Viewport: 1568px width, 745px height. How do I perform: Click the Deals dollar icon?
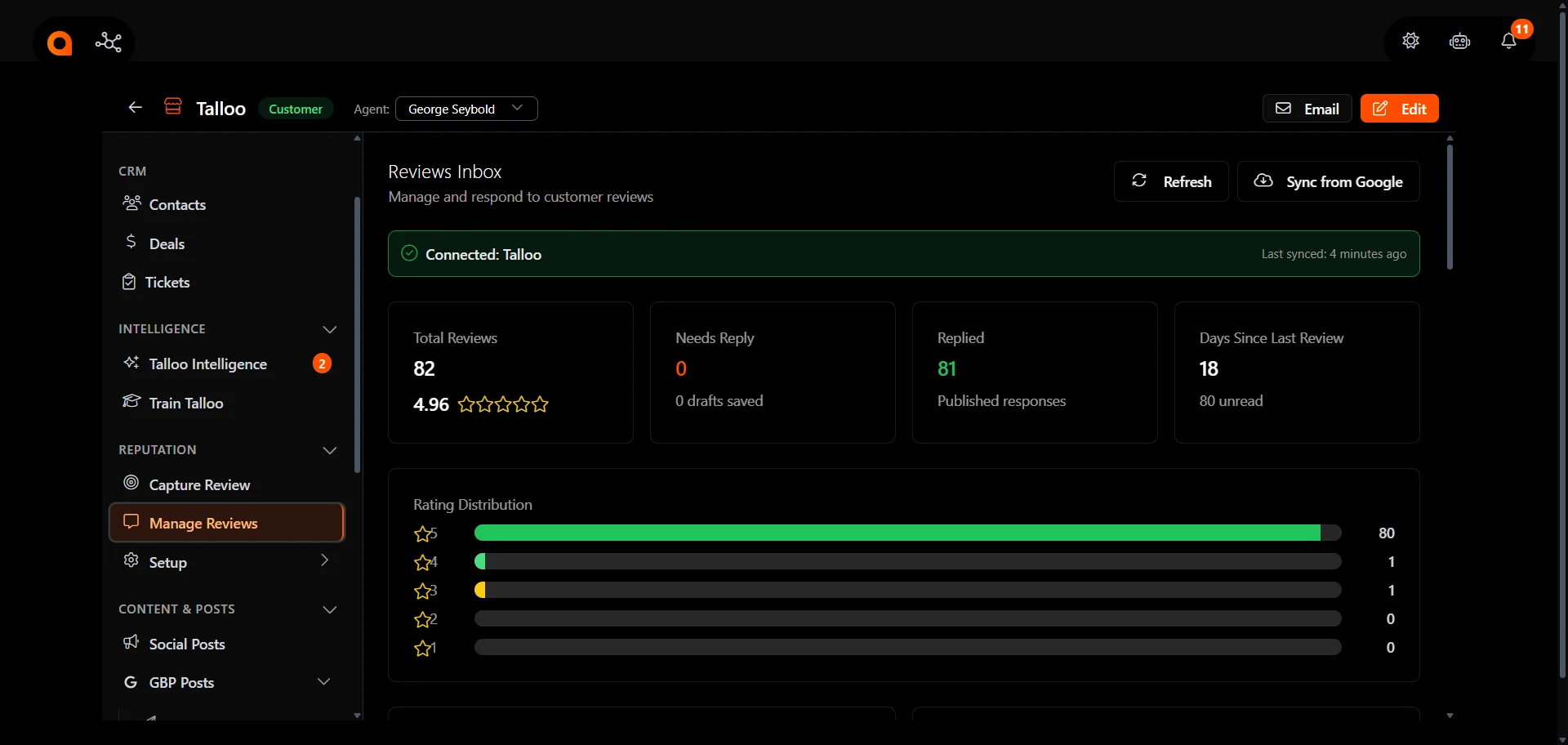pos(131,242)
